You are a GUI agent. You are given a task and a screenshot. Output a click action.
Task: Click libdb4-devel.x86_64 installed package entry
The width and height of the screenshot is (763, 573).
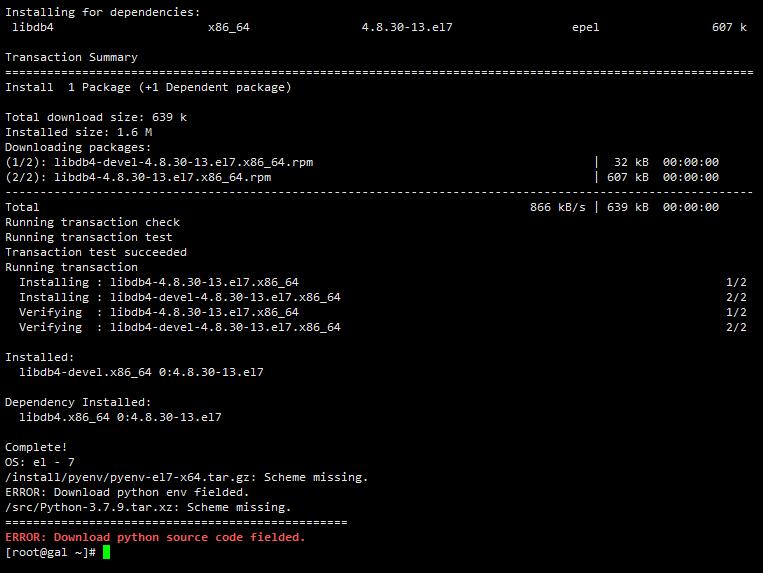click(x=141, y=372)
